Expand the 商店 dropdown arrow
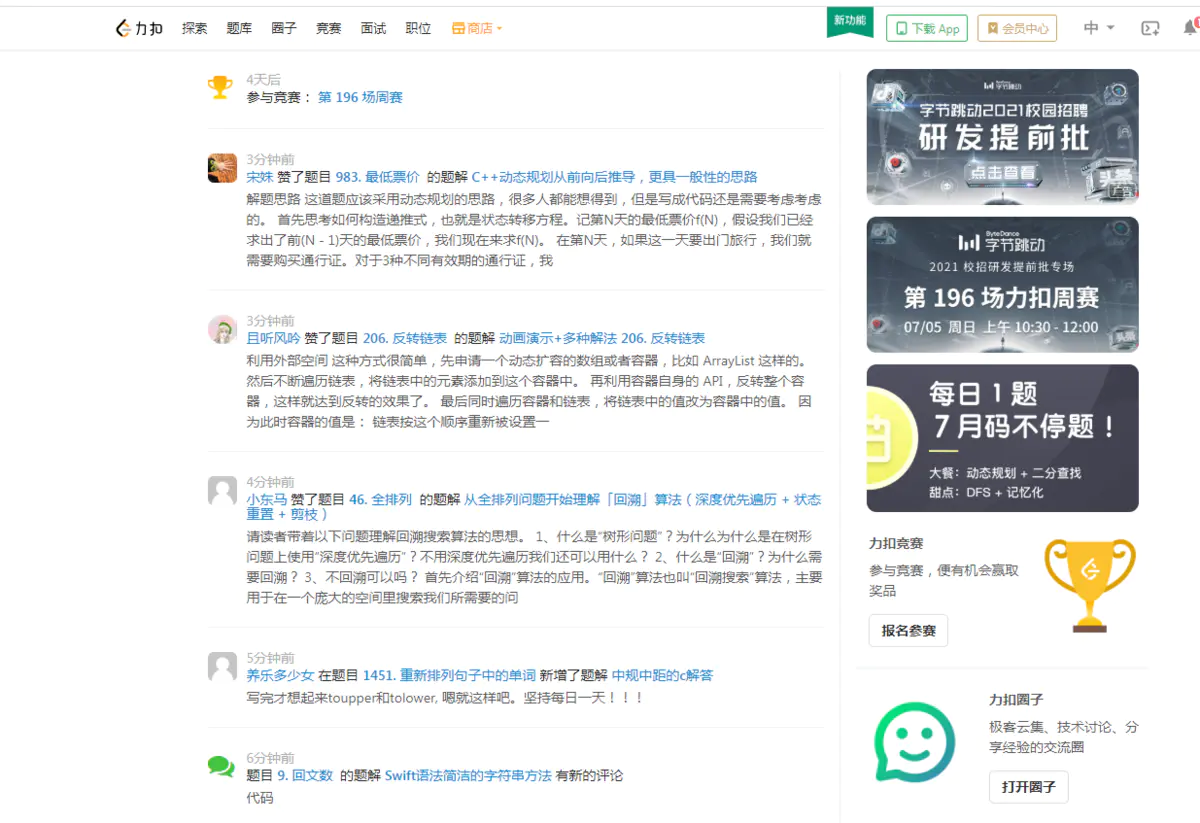This screenshot has height=823, width=1200. (499, 29)
